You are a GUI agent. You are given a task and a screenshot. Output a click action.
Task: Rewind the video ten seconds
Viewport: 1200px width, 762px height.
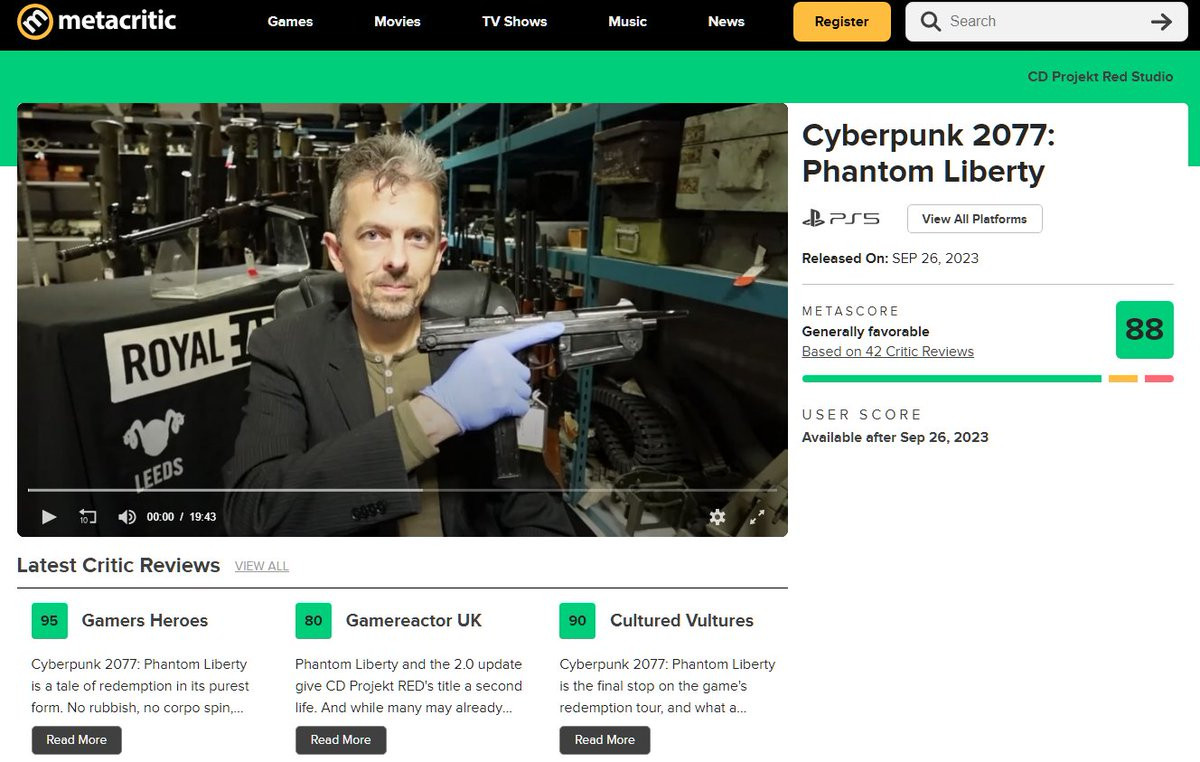88,517
